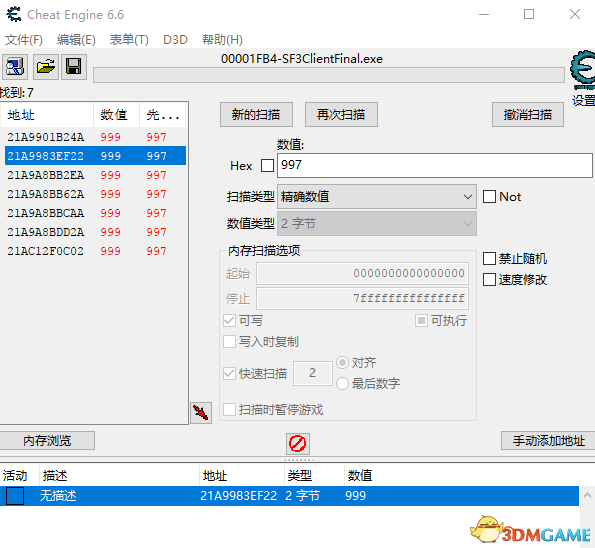Click the 内存浏览 button
Image resolution: width=595 pixels, height=548 pixels.
pos(47,441)
